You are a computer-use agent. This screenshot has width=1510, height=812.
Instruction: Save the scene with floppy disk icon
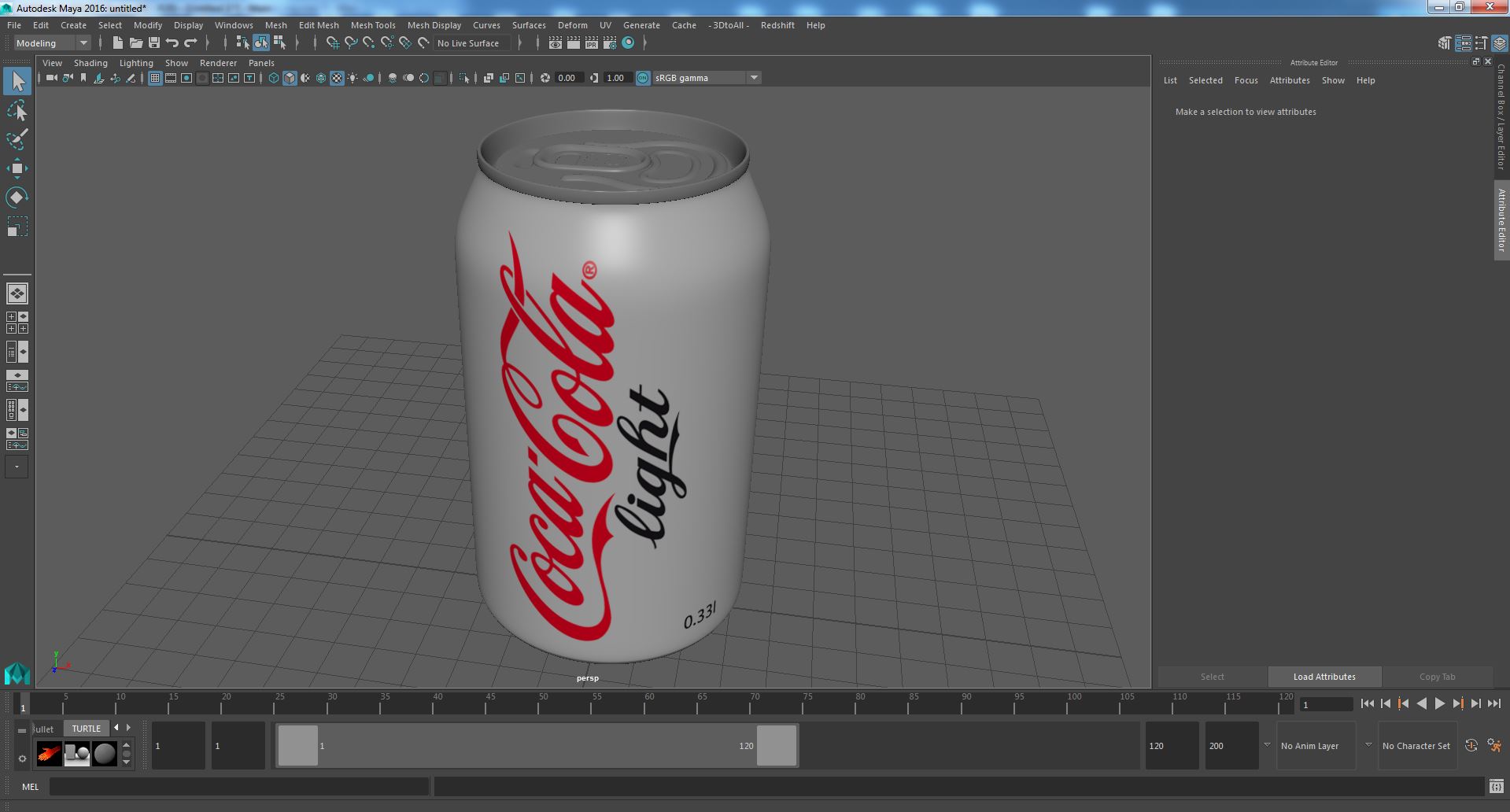click(x=154, y=43)
